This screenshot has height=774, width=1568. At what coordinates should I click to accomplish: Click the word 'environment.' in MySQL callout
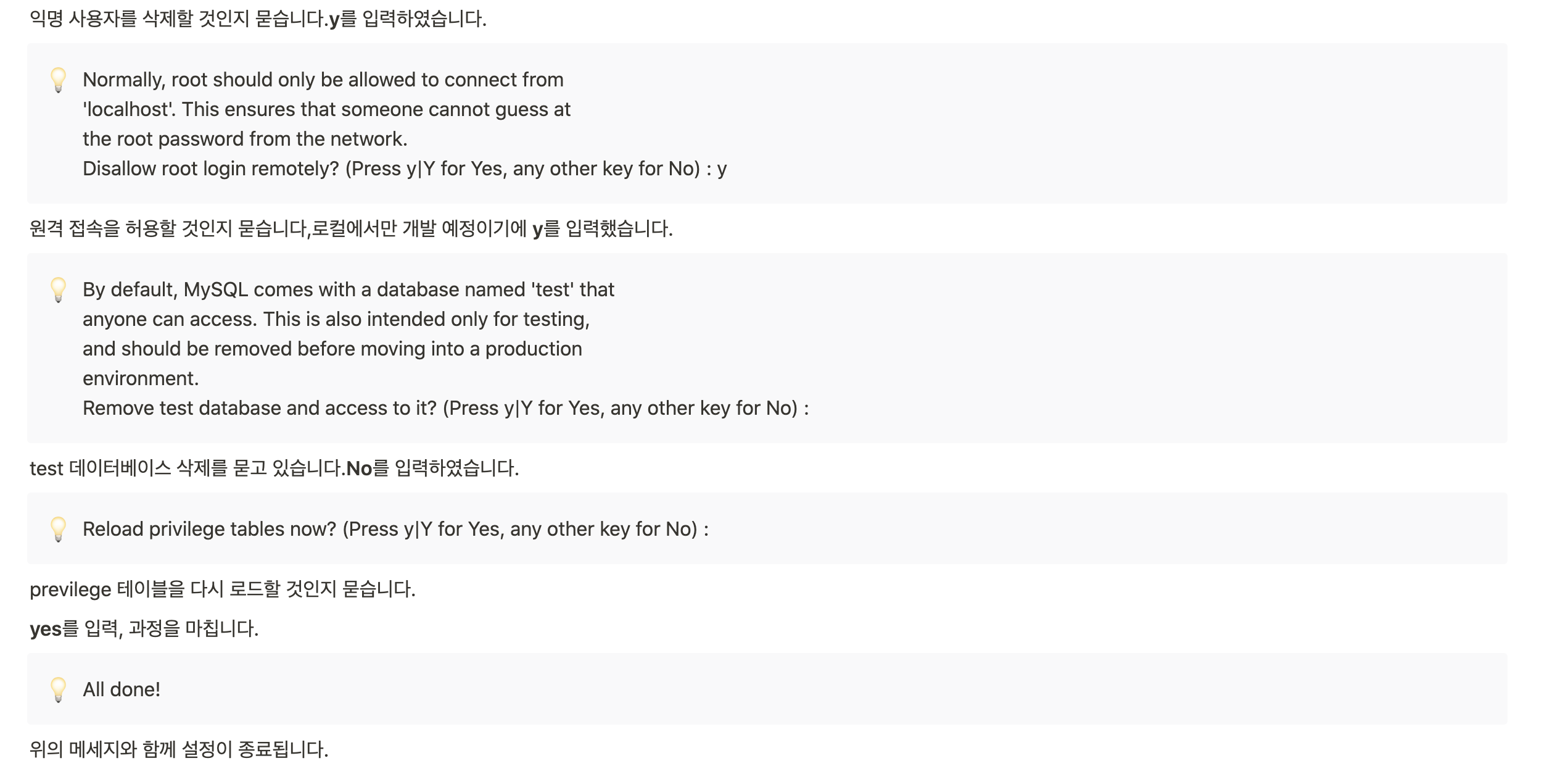[x=141, y=378]
